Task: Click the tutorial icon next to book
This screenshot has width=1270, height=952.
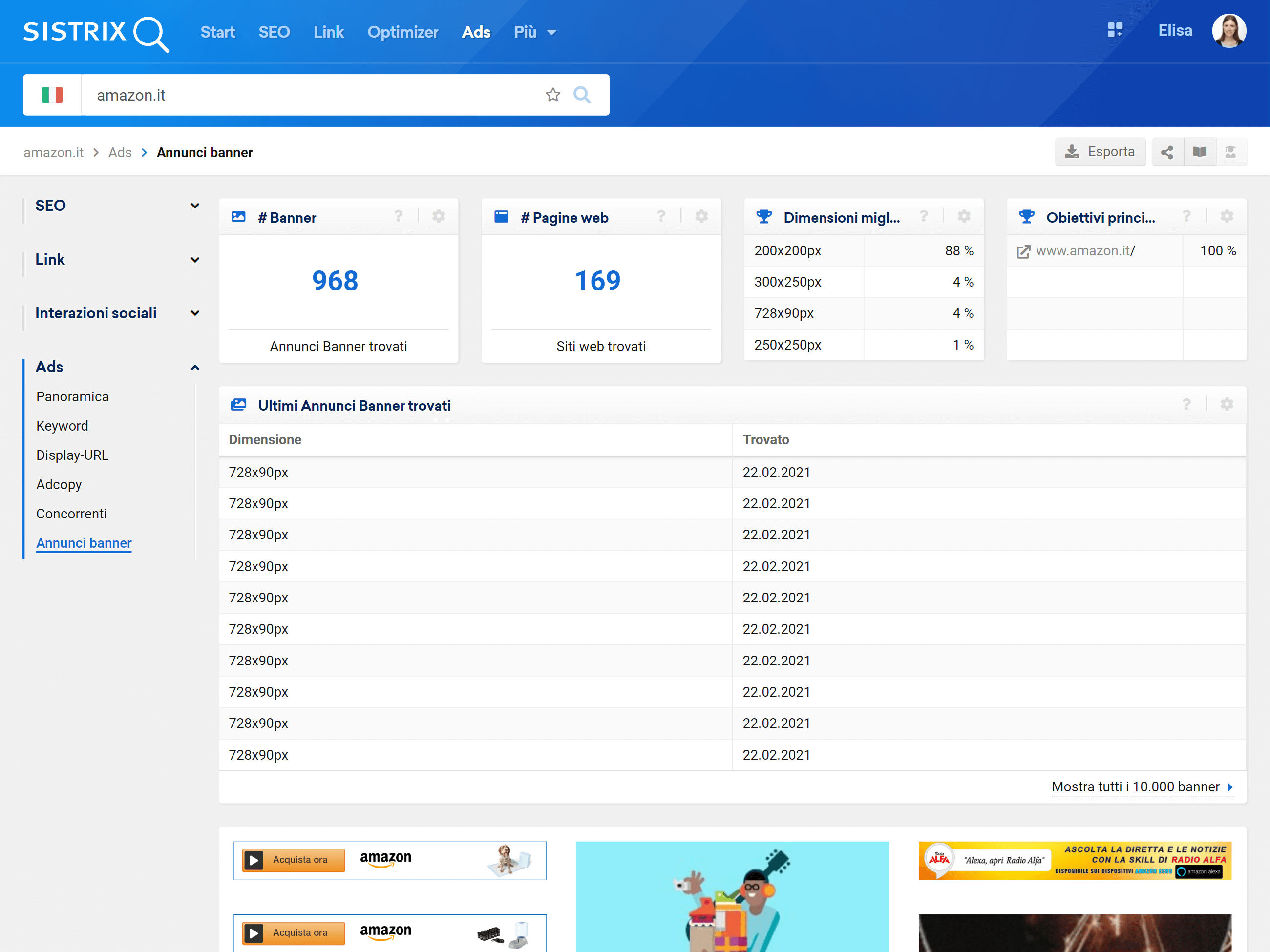Action: click(x=1230, y=152)
